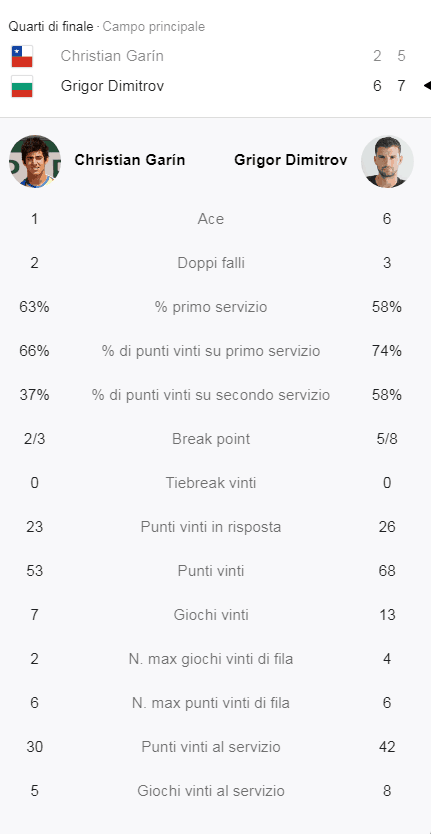Select the Tiebreak vinti row label
431x834 pixels.
[211, 483]
